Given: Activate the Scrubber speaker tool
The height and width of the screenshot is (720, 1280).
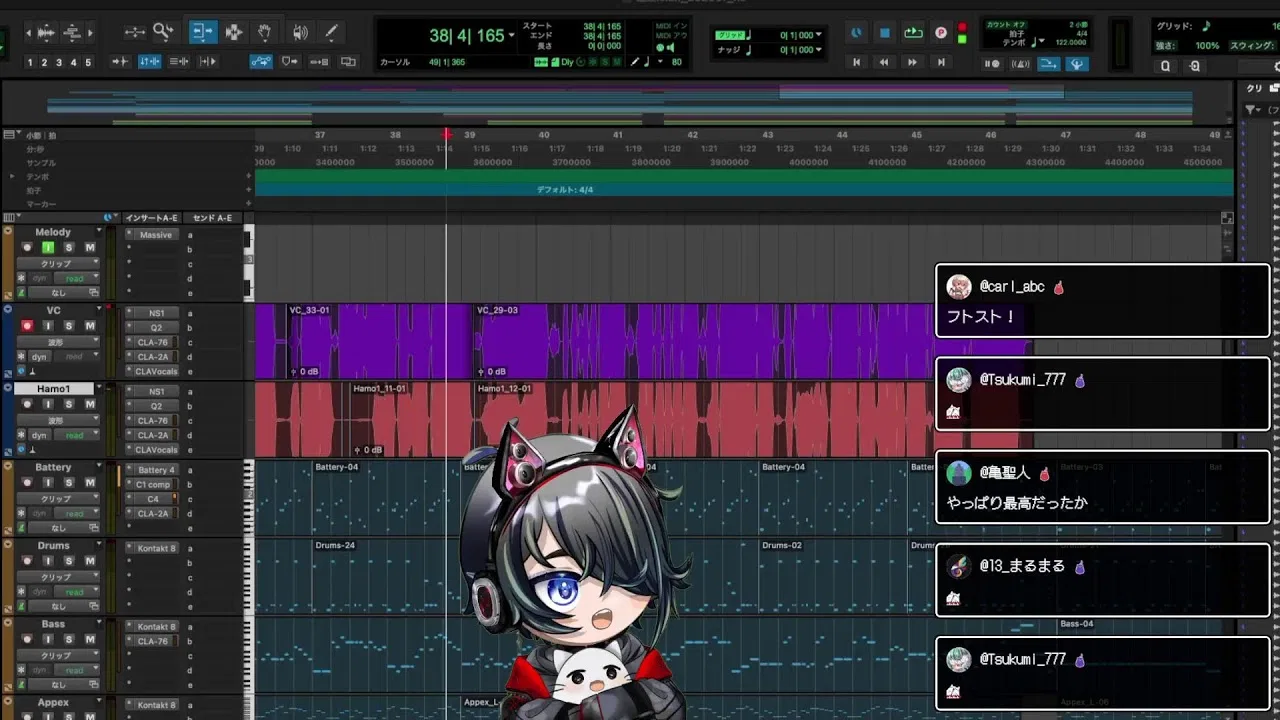Looking at the screenshot, I should click(300, 32).
